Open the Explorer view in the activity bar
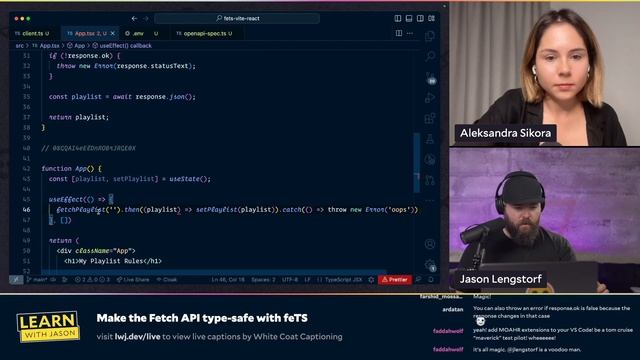 click(x=430, y=36)
